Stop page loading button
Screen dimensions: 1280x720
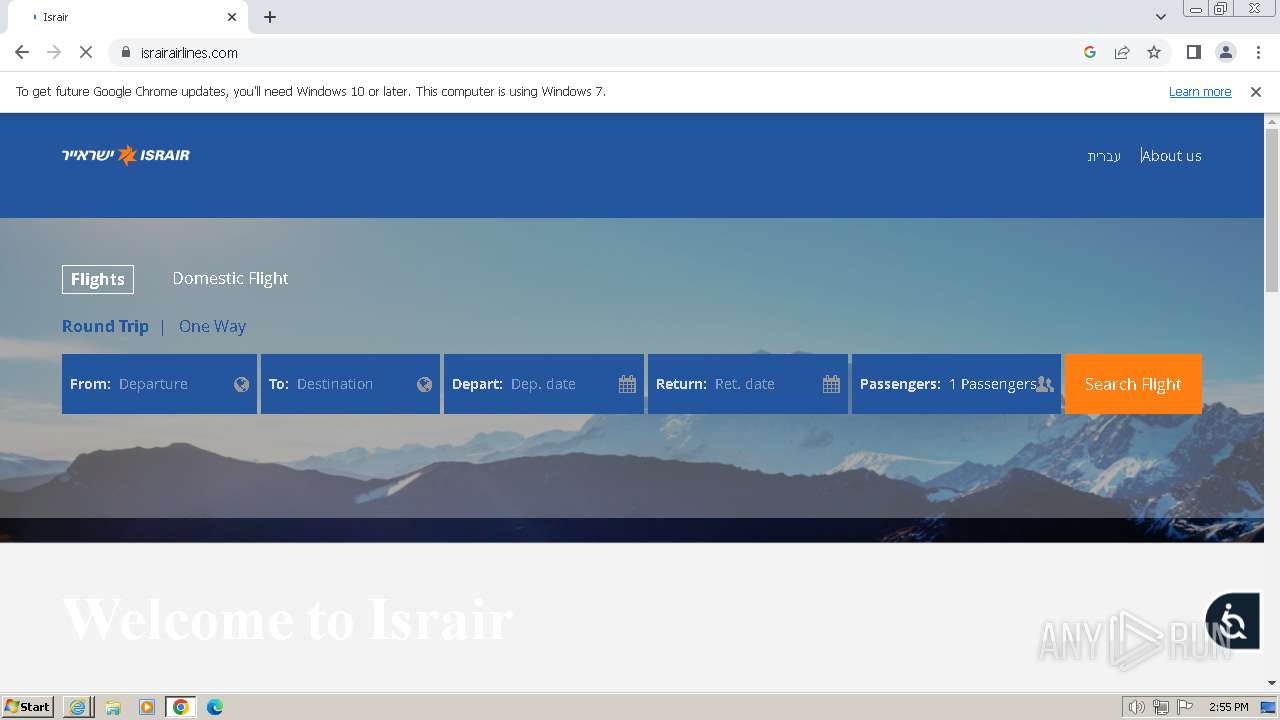click(86, 52)
